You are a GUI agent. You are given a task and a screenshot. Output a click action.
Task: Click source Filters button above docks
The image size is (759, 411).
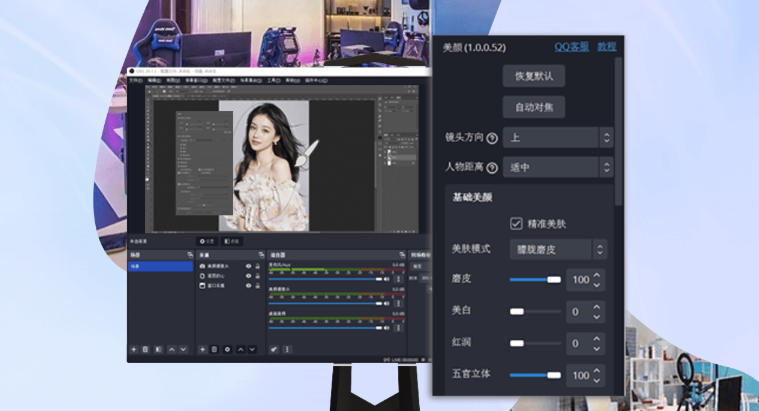click(232, 241)
